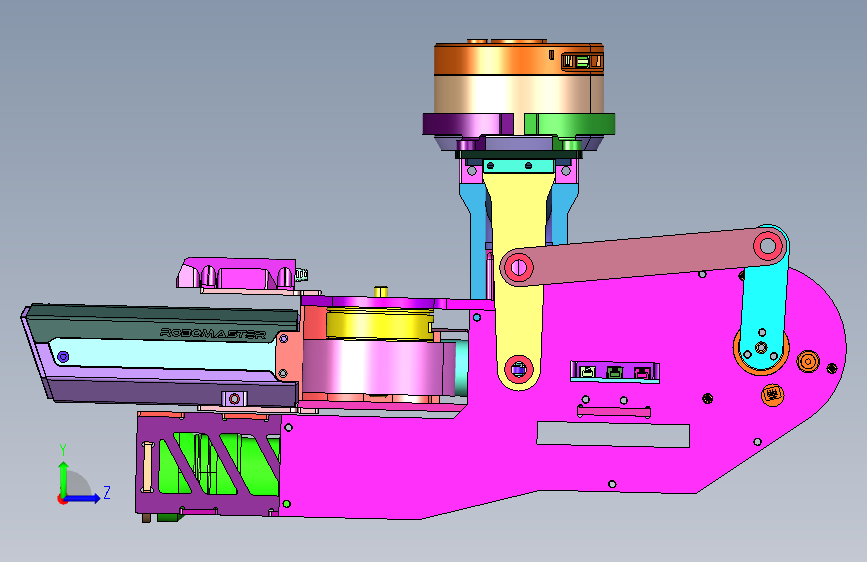This screenshot has width=867, height=562.
Task: Click the green Y axis of triad
Action: [x=64, y=478]
